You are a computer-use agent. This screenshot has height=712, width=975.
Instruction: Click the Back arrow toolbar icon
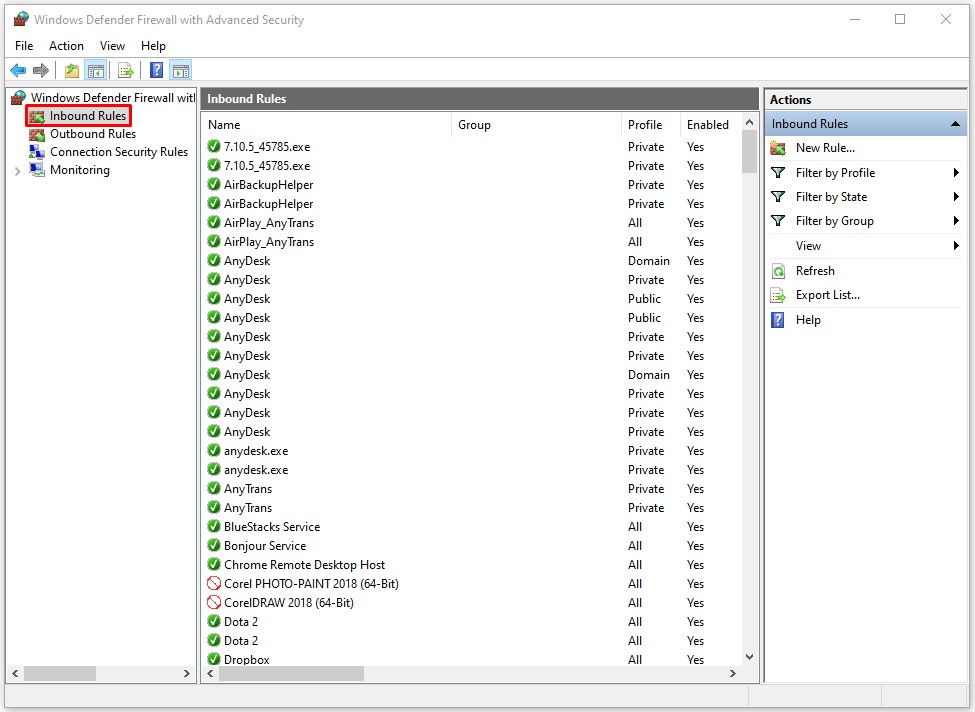18,70
